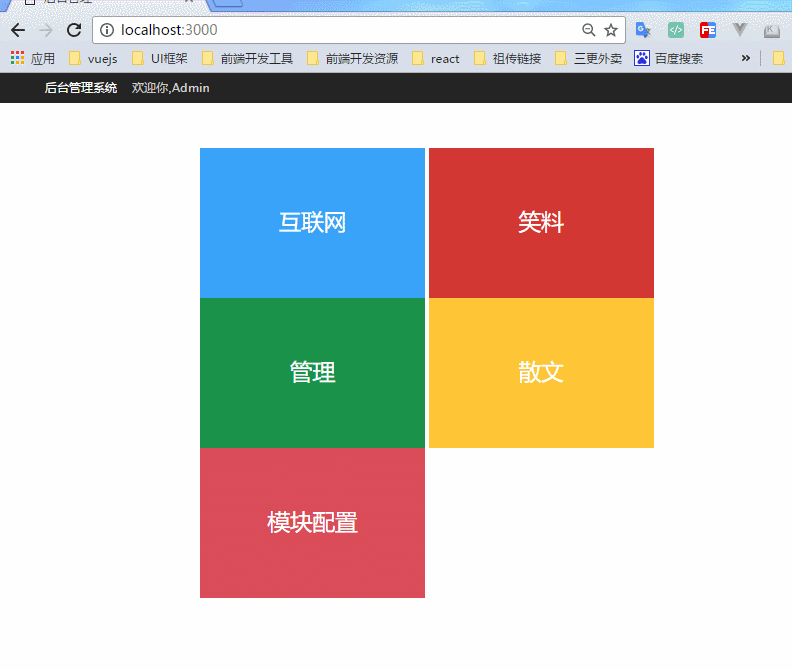Open the 前端开发资源 bookmark folder

[x=353, y=59]
